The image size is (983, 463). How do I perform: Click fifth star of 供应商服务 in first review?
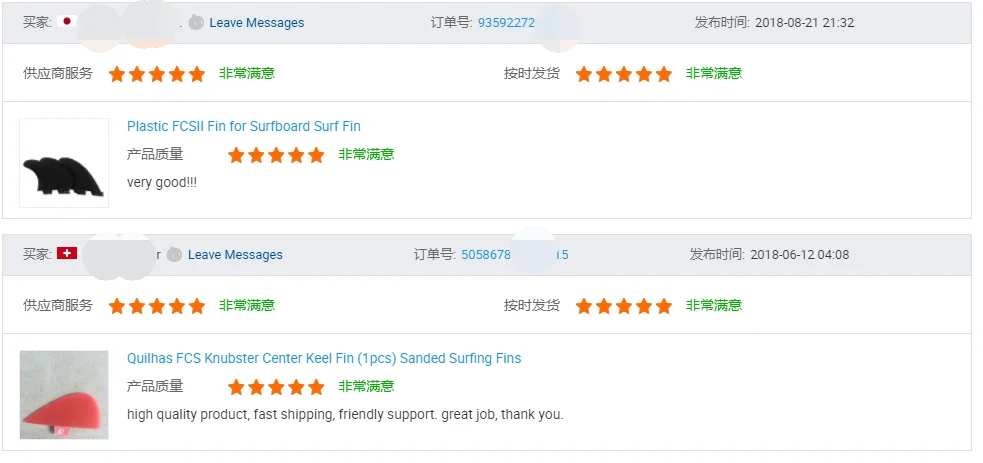click(x=197, y=74)
